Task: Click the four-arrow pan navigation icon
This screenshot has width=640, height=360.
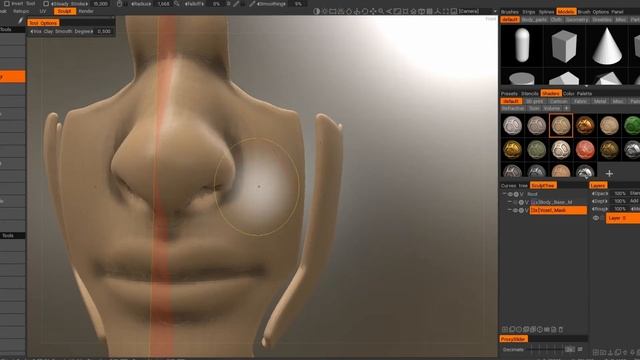Action: click(373, 11)
